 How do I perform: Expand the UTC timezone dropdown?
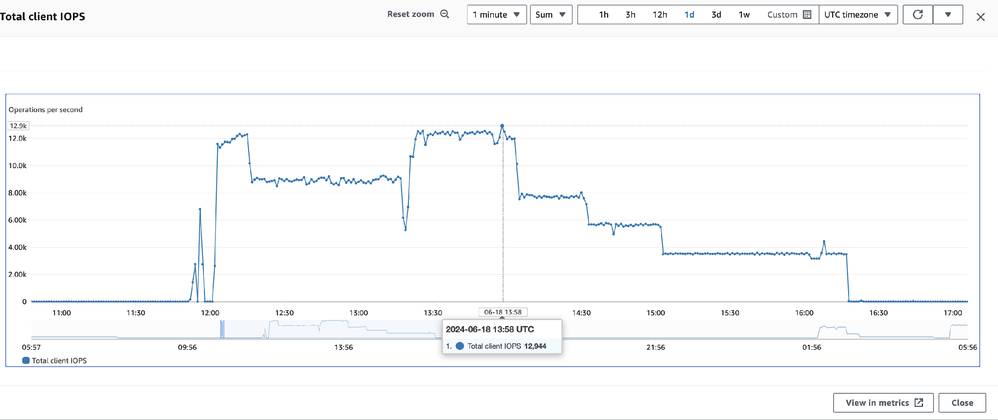[857, 15]
